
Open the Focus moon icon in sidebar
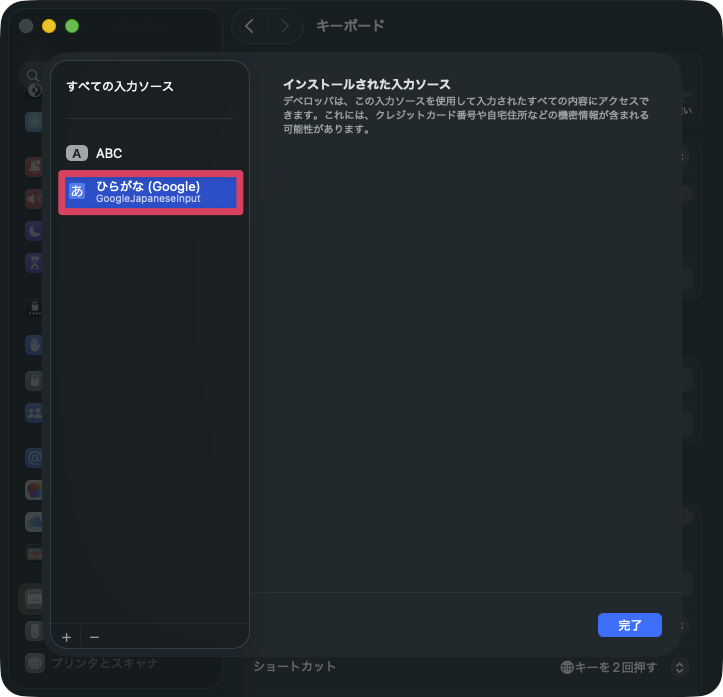pos(34,230)
